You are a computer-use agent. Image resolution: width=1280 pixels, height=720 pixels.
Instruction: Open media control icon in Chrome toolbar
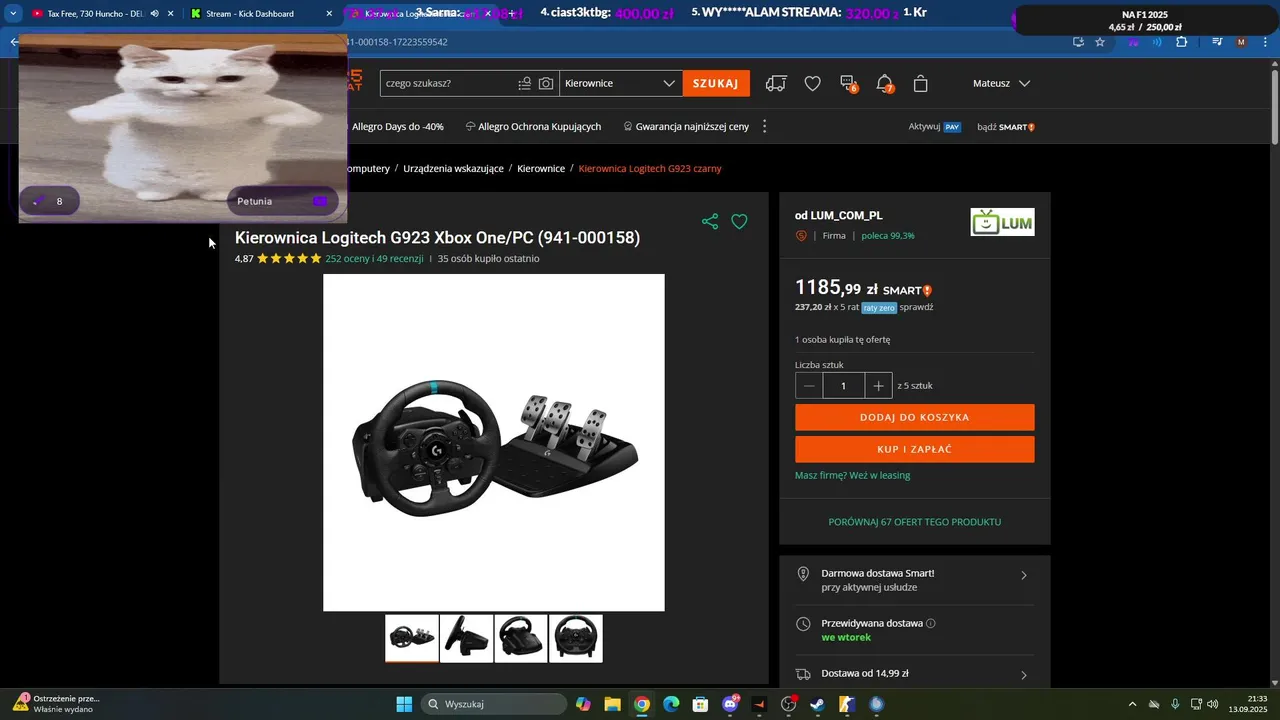click(1217, 42)
